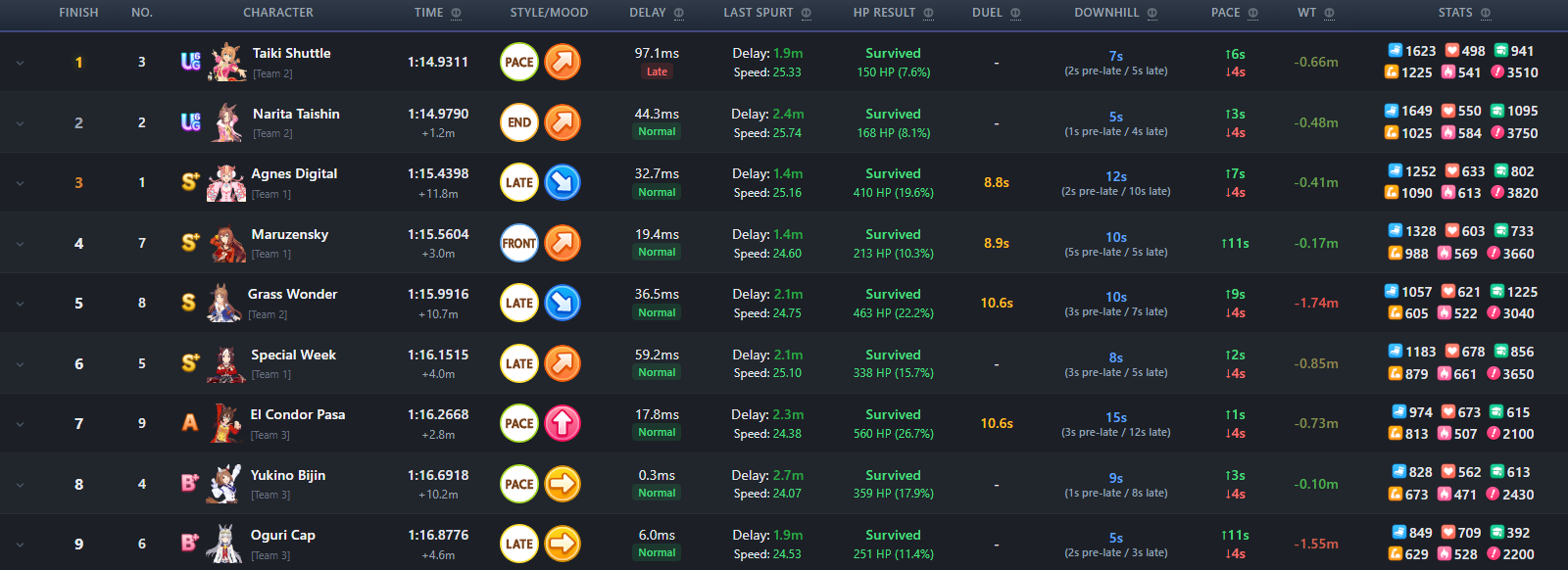Click Grass Wonder's S rank icon

click(188, 303)
